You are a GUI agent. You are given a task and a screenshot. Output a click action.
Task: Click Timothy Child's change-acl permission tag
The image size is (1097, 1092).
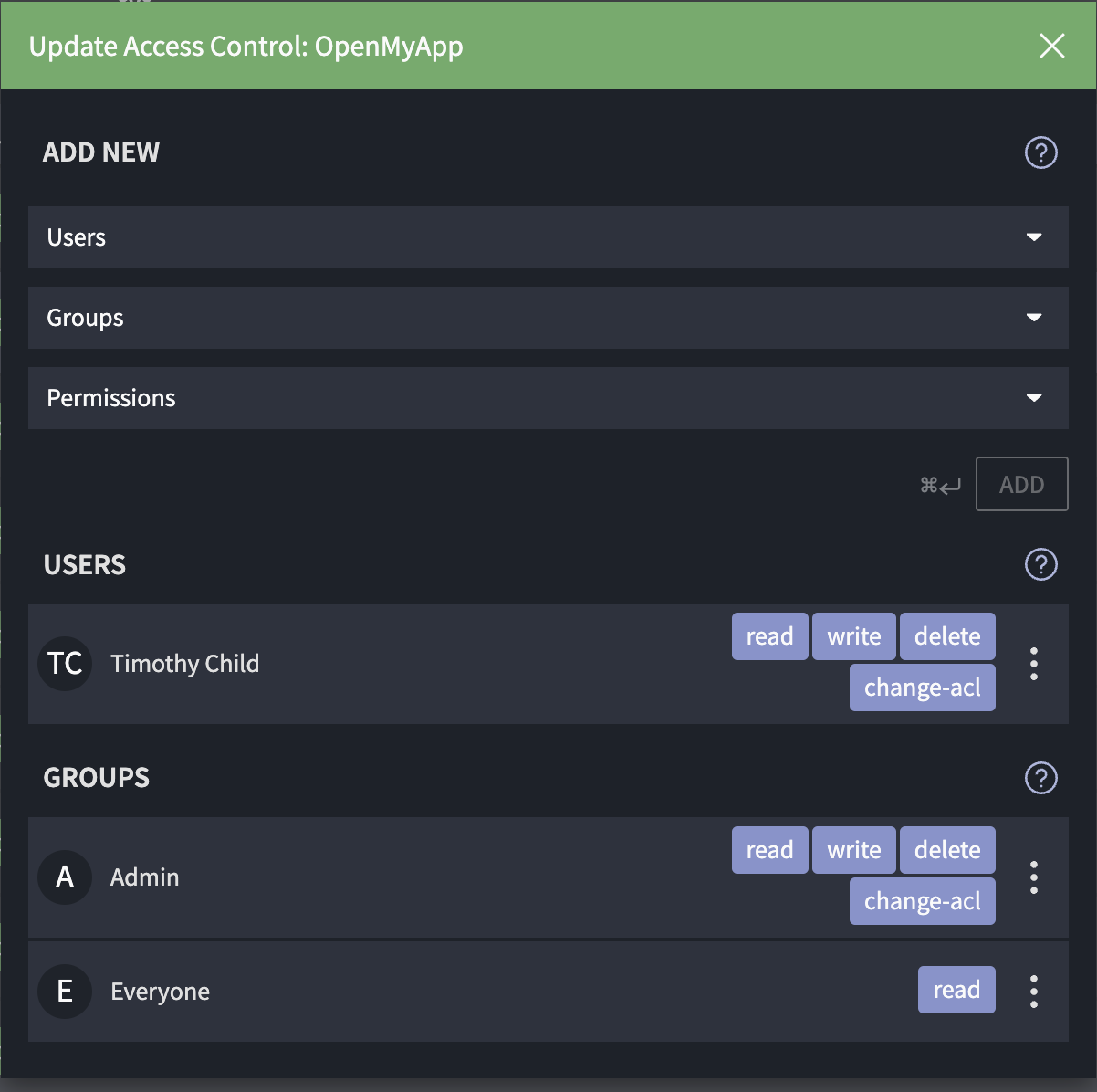point(922,688)
